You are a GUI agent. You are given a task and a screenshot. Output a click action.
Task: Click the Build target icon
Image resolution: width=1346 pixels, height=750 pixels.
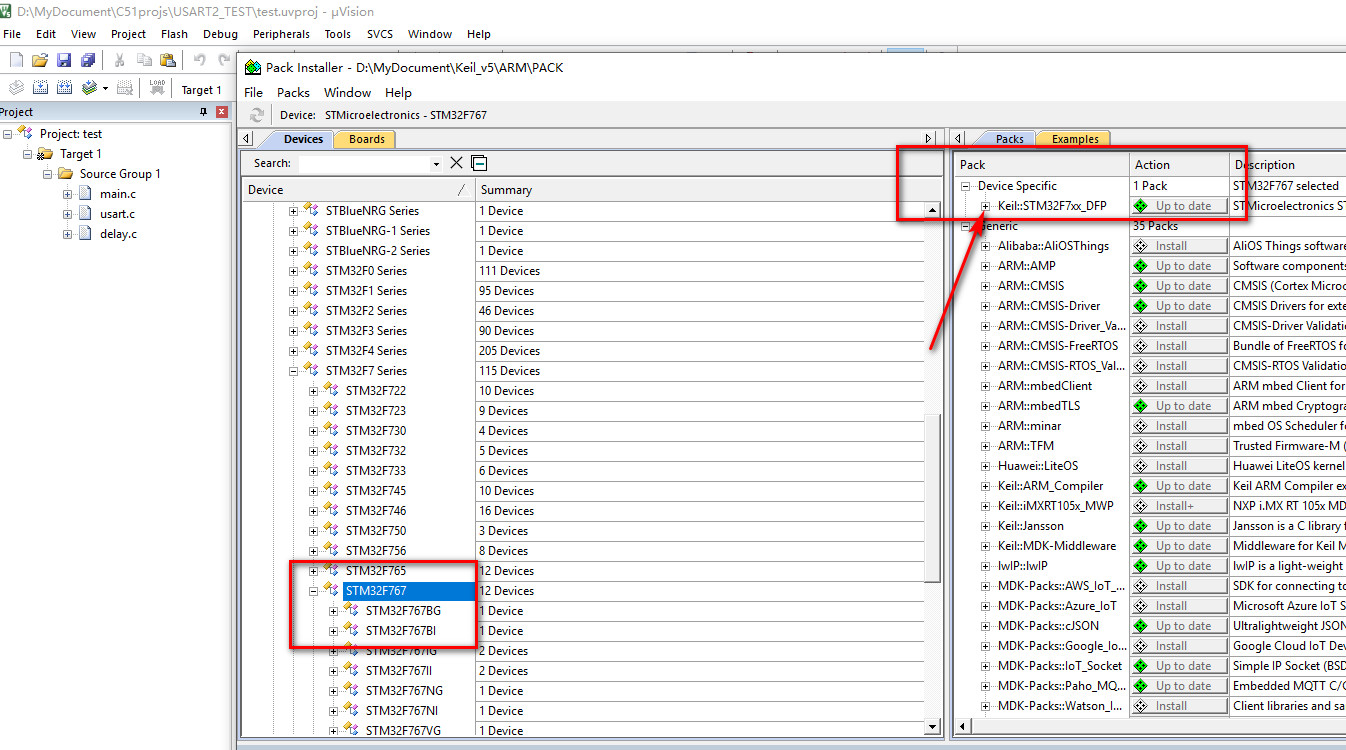(40, 88)
